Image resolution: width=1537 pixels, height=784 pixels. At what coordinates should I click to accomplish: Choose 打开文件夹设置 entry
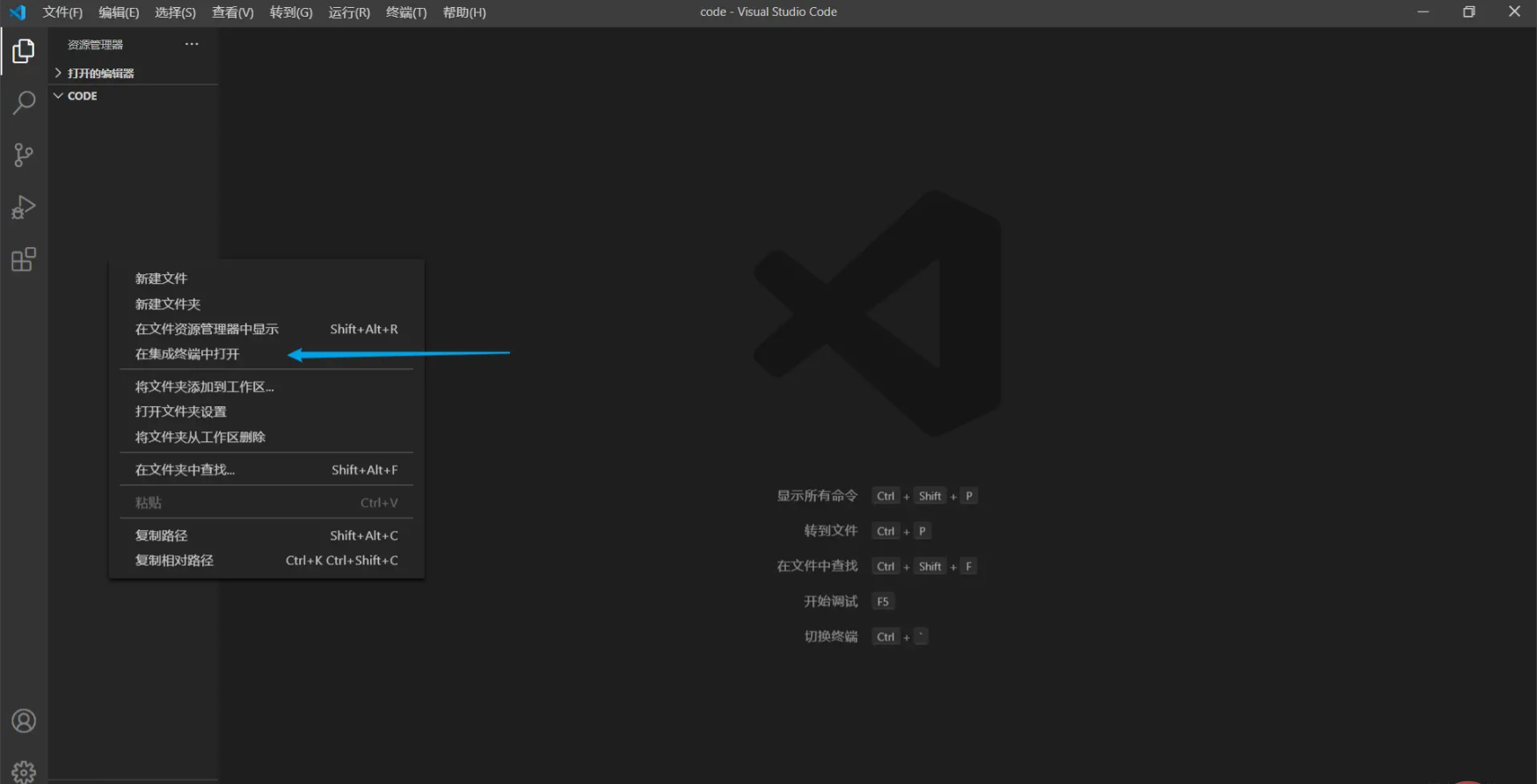click(266, 411)
